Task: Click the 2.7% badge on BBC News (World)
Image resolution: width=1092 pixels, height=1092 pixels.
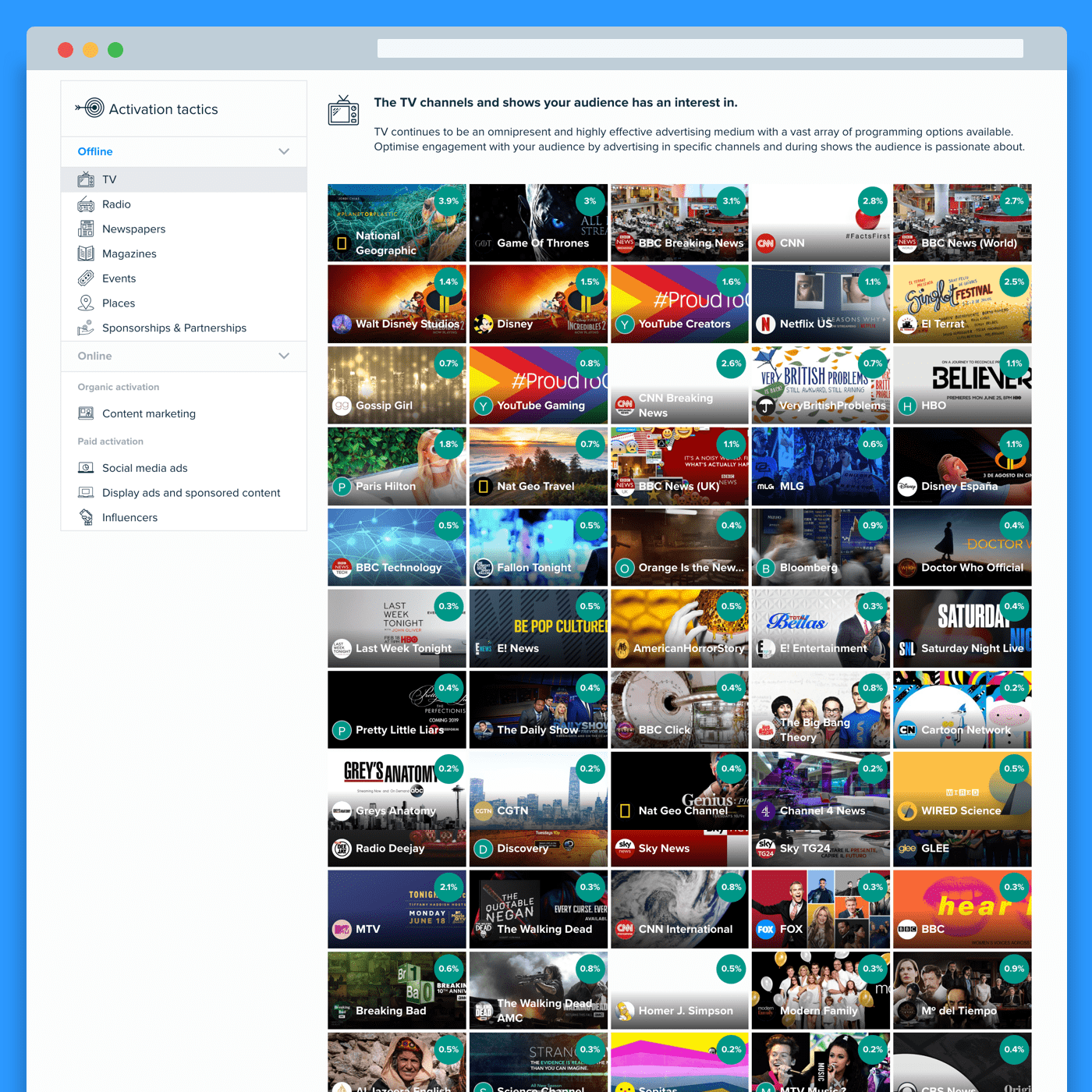Action: tap(1014, 201)
